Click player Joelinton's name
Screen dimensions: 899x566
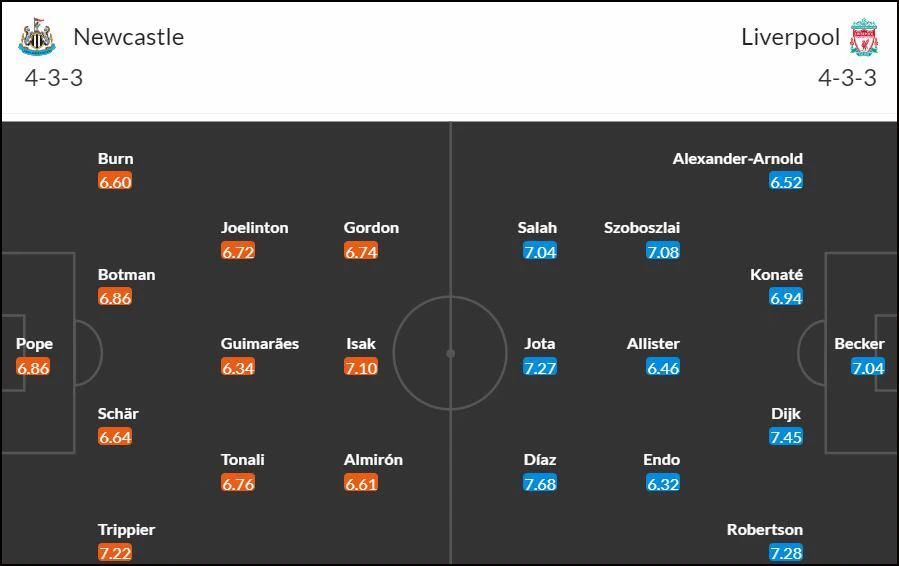click(255, 228)
